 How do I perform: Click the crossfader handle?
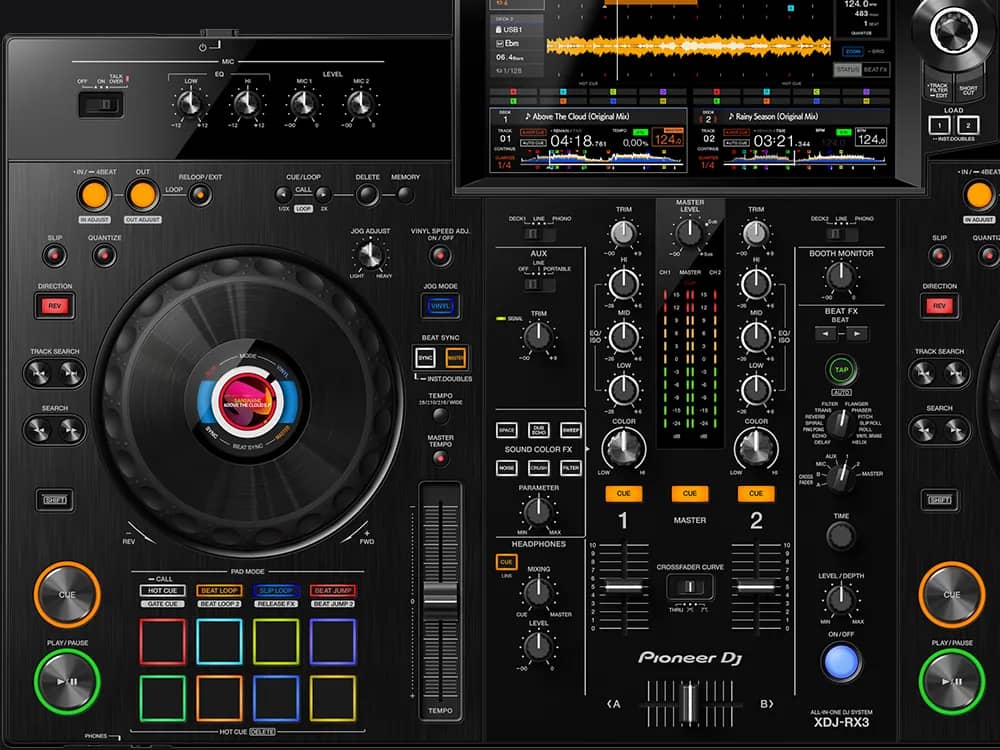pos(689,703)
